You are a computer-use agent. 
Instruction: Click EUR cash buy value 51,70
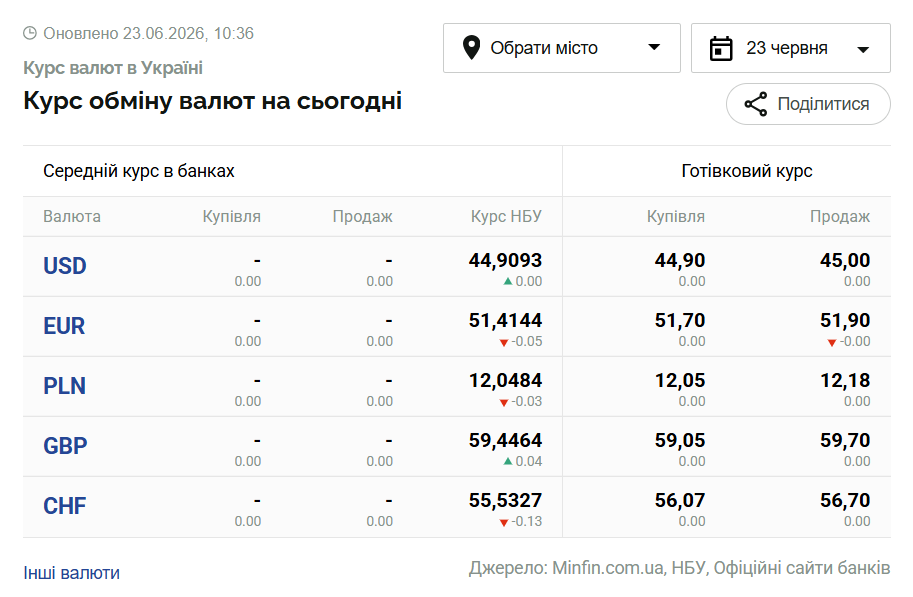(x=680, y=320)
